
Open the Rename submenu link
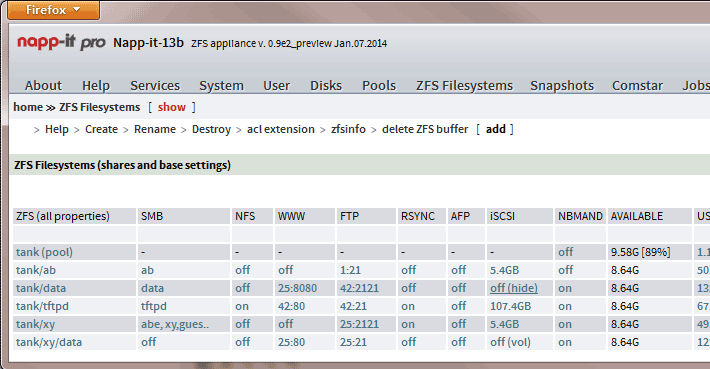(x=155, y=129)
